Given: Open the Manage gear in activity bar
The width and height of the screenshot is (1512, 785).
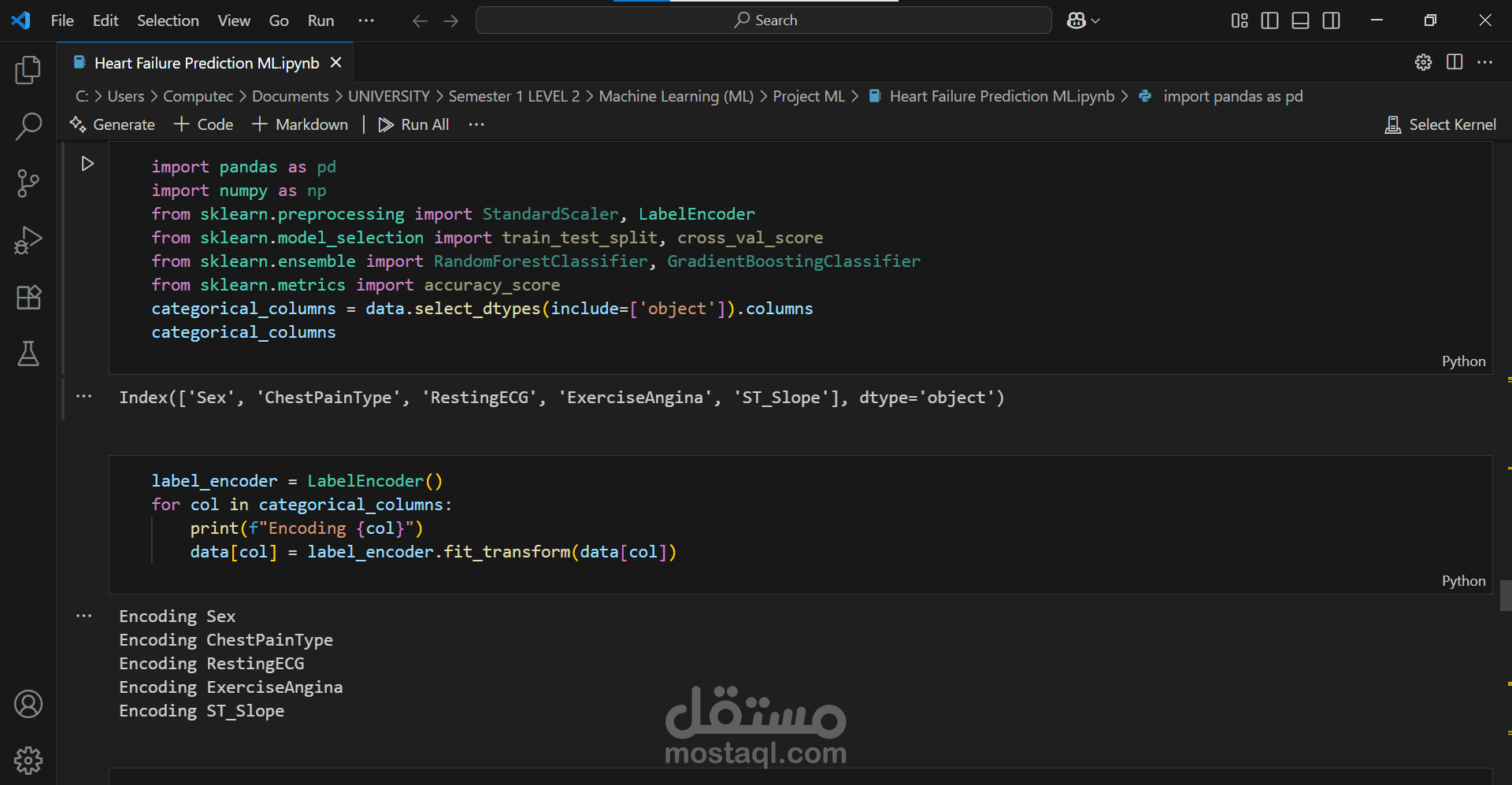Looking at the screenshot, I should 28,761.
